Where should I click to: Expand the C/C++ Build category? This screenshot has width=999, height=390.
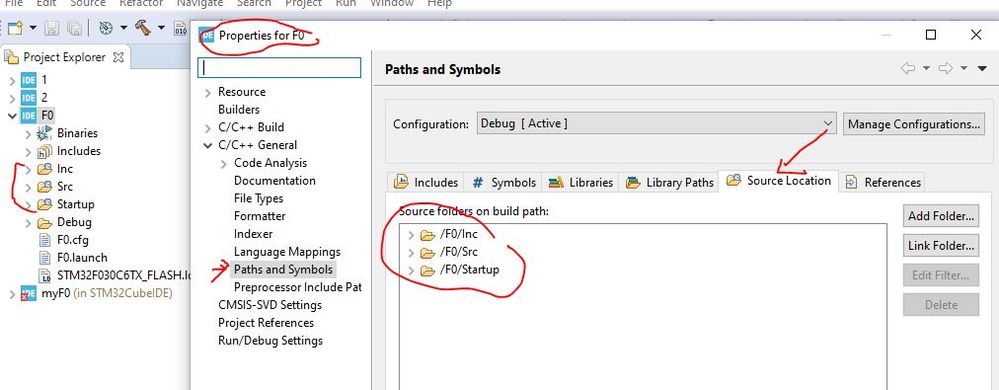pyautogui.click(x=208, y=127)
